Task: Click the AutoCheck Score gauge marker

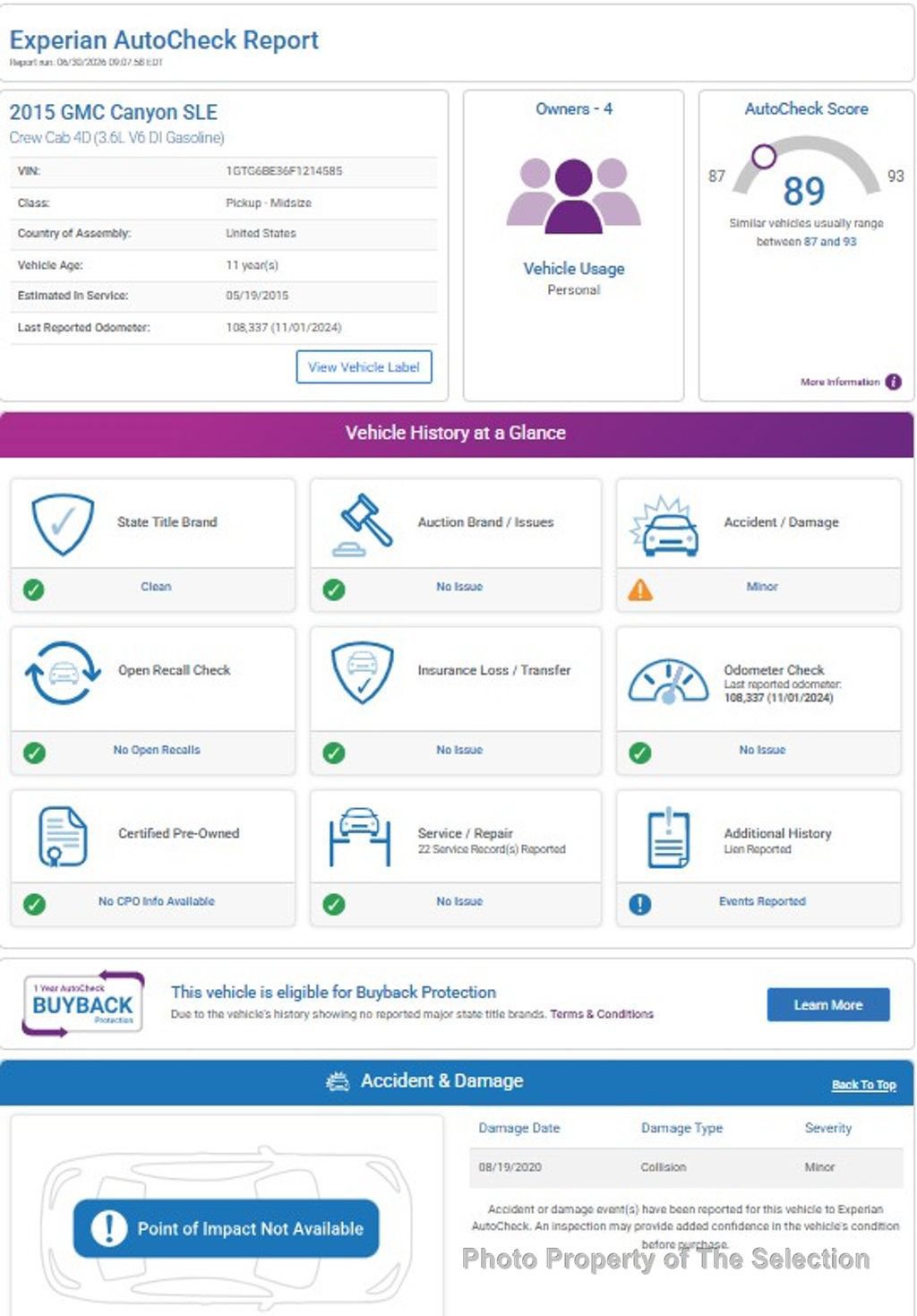Action: coord(764,157)
